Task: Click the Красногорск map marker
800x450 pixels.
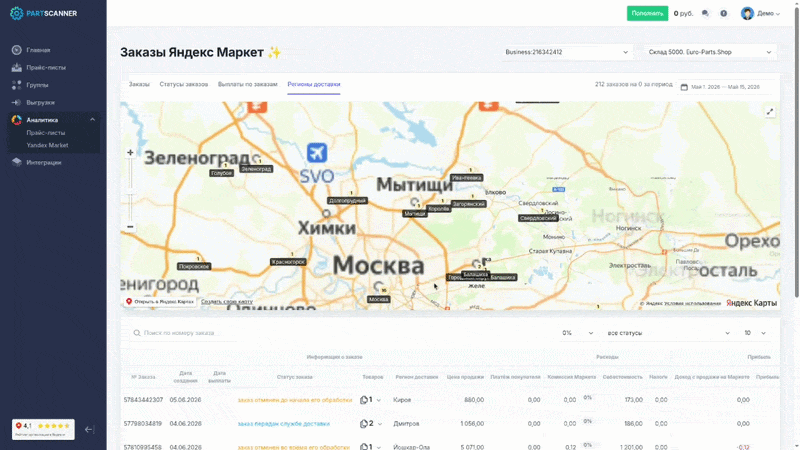Action: coord(288,262)
